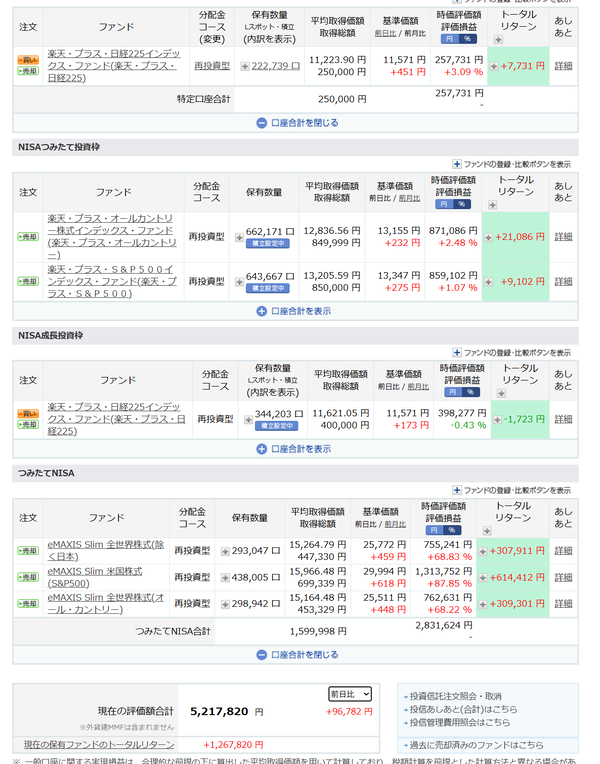Click plus icon under トータルリターン header in NISA成長投資枠

pyautogui.click(x=501, y=393)
